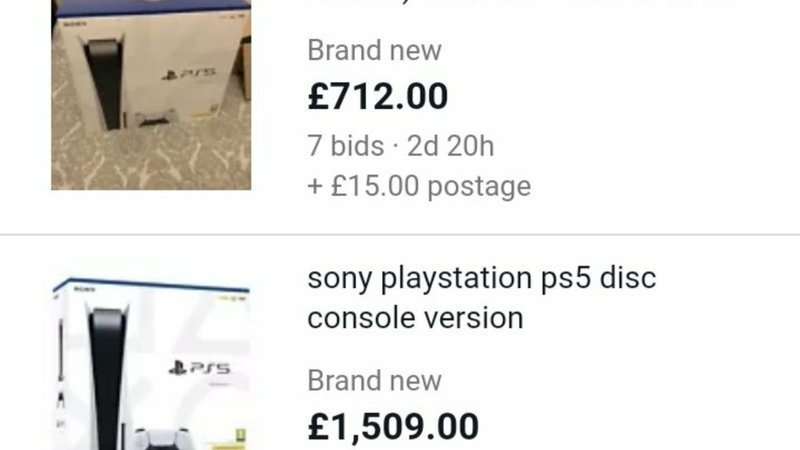Click the white controller in the second image
This screenshot has height=450, width=800.
tap(162, 440)
